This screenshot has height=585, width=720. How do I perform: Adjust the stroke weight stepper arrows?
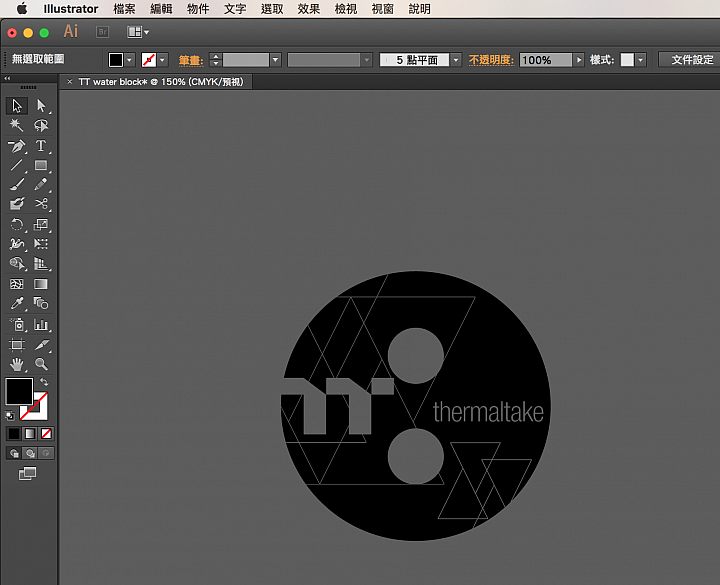215,60
